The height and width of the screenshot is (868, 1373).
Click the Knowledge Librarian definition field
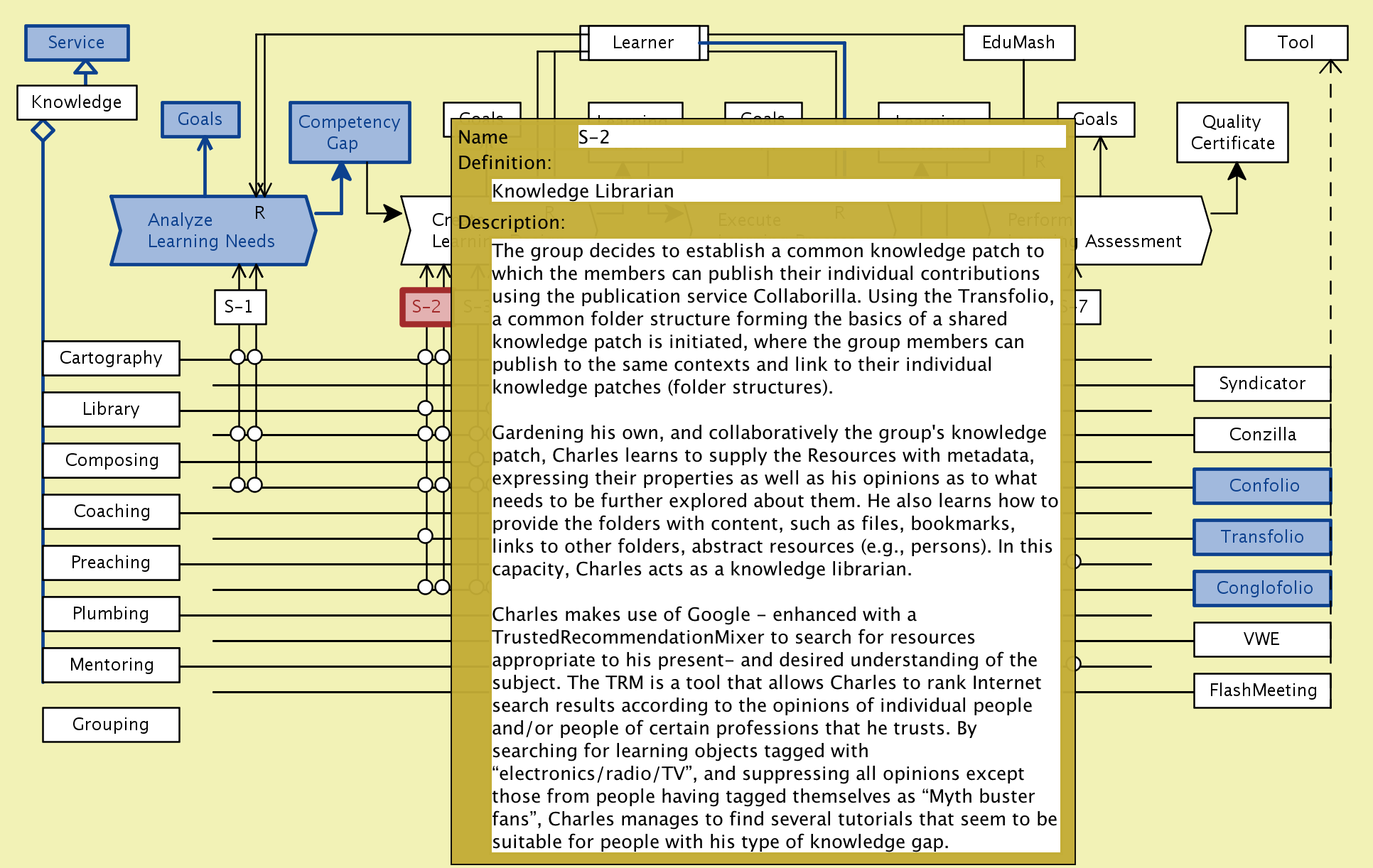coord(775,191)
